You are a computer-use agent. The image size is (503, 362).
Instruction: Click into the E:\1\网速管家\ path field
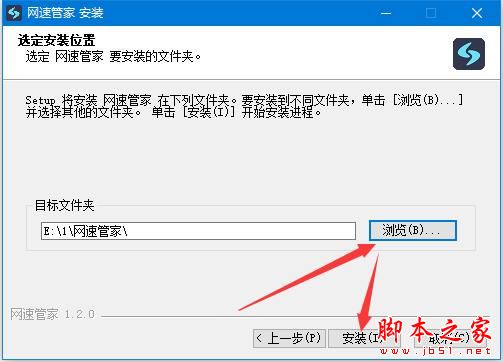click(x=198, y=231)
